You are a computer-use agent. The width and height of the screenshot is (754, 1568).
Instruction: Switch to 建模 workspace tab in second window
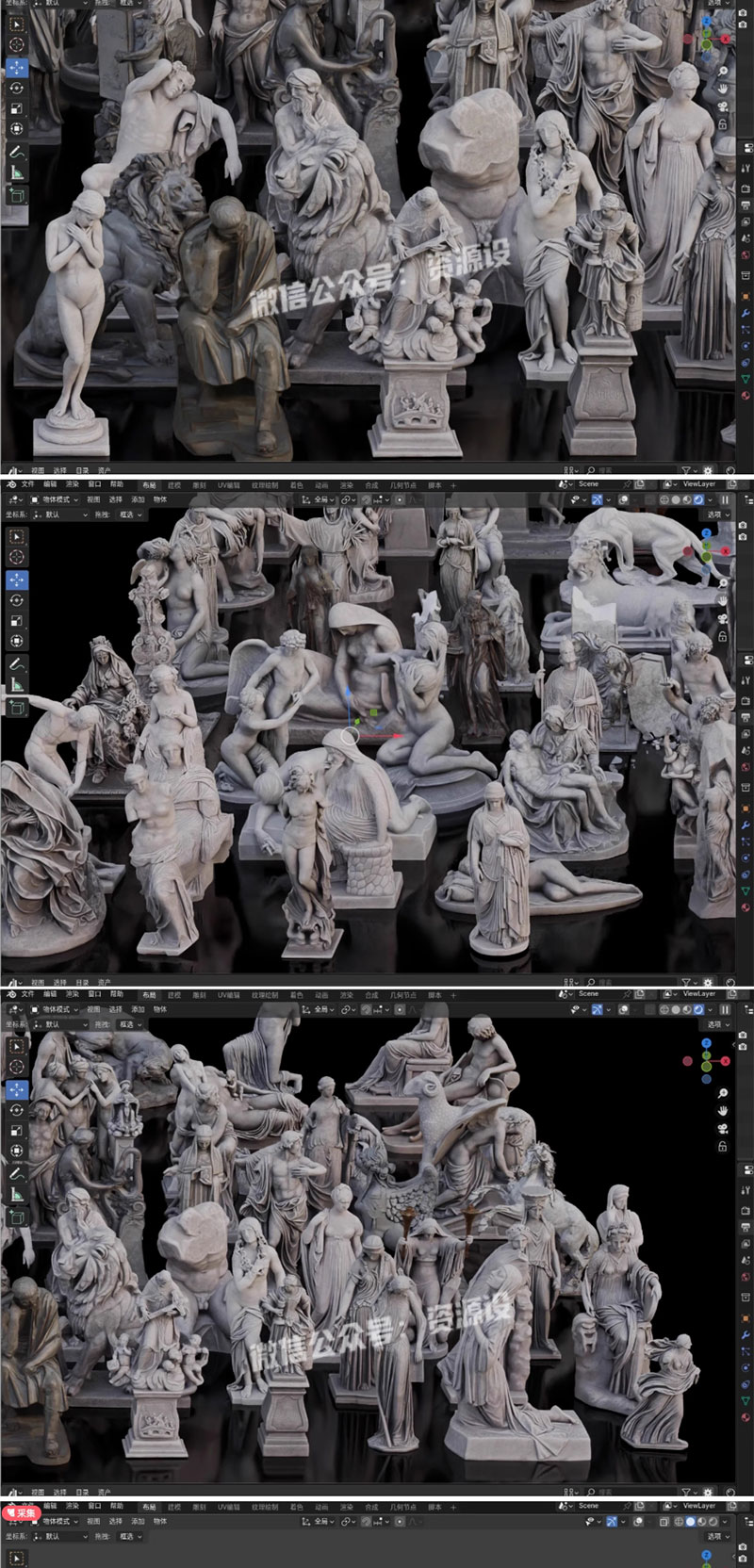(x=174, y=484)
